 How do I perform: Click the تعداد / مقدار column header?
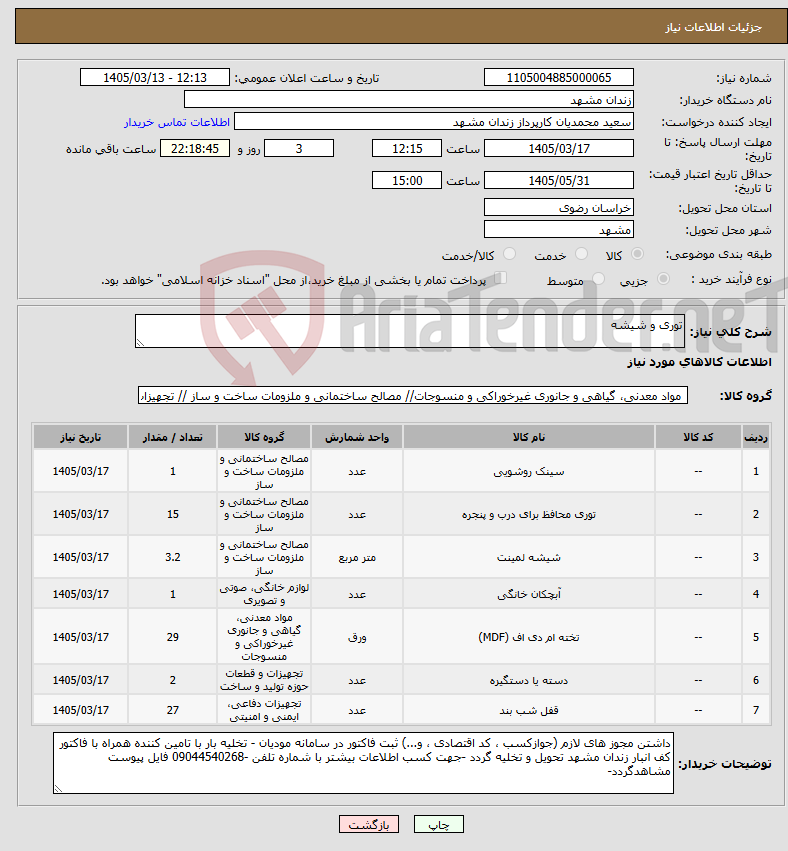(173, 437)
